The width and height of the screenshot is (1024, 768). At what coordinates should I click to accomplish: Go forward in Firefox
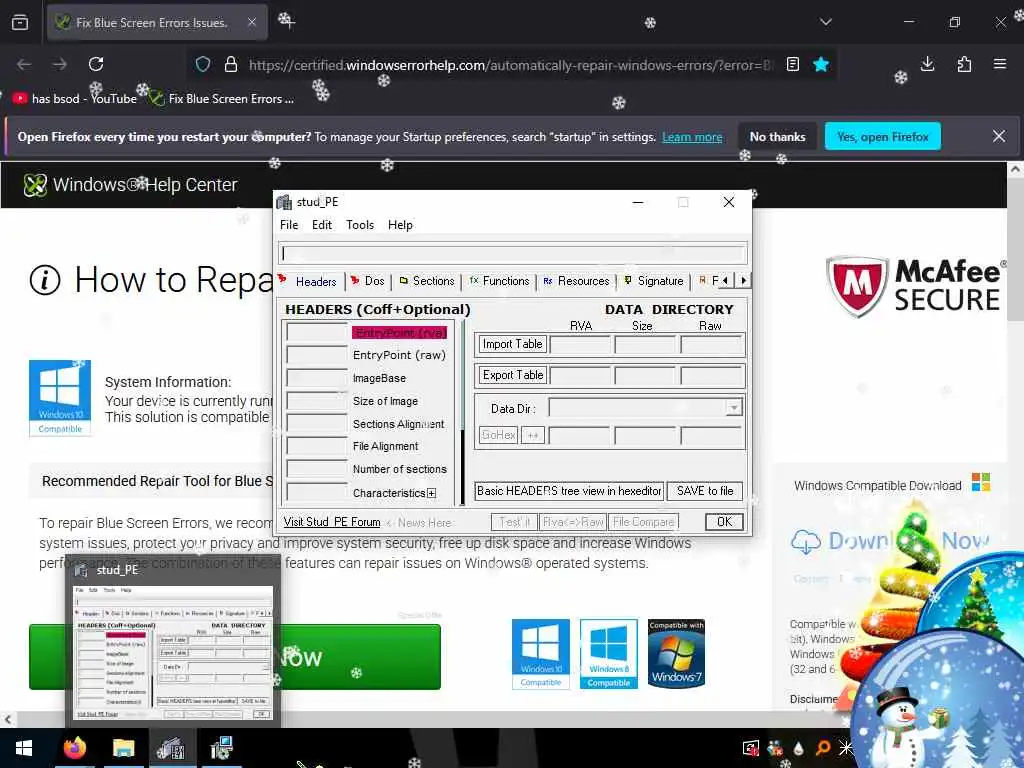pyautogui.click(x=60, y=64)
